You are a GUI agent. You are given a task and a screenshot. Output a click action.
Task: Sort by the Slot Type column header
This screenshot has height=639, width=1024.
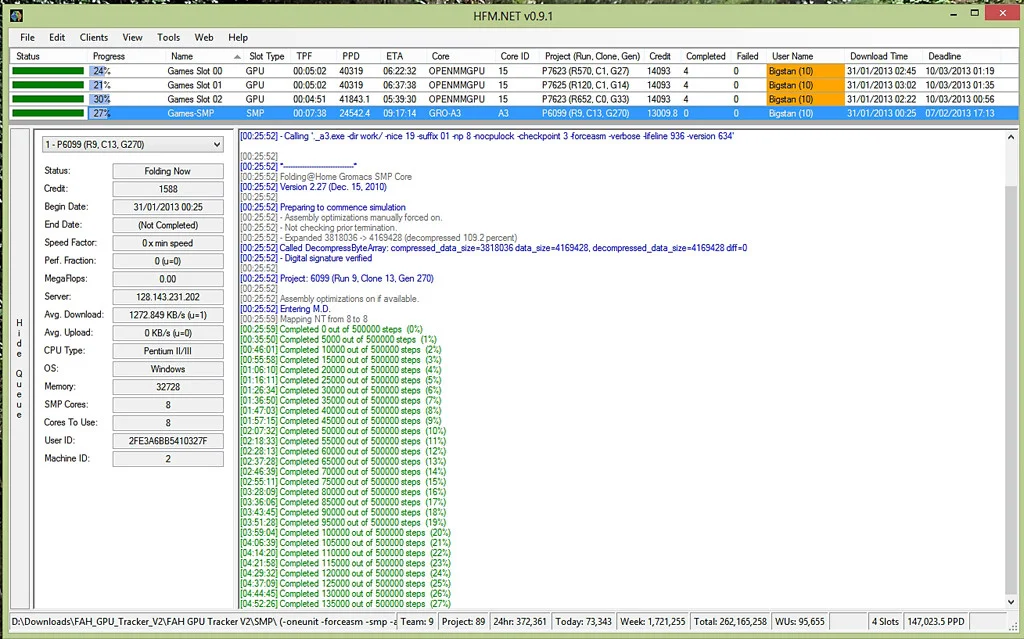(x=266, y=56)
